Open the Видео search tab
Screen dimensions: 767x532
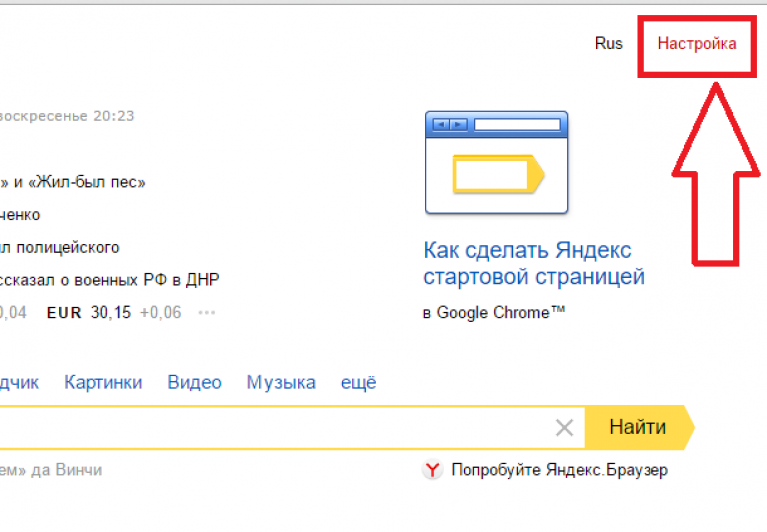point(194,382)
